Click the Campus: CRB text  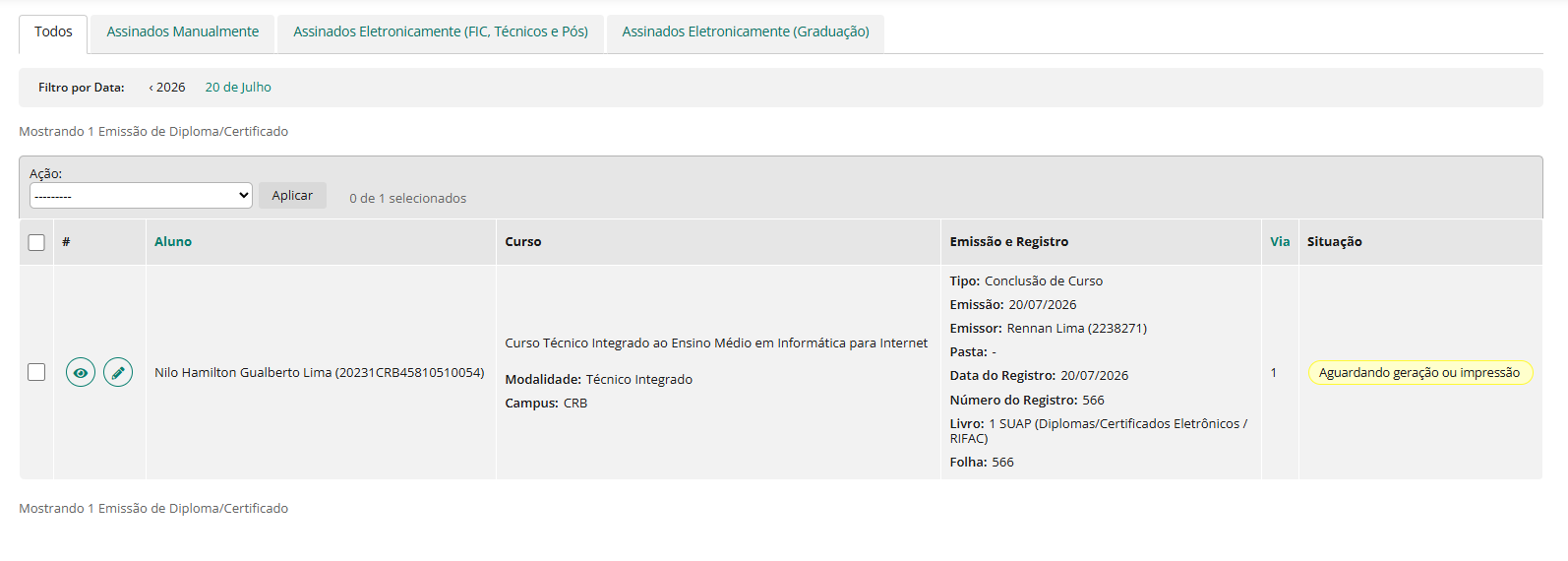tap(546, 404)
